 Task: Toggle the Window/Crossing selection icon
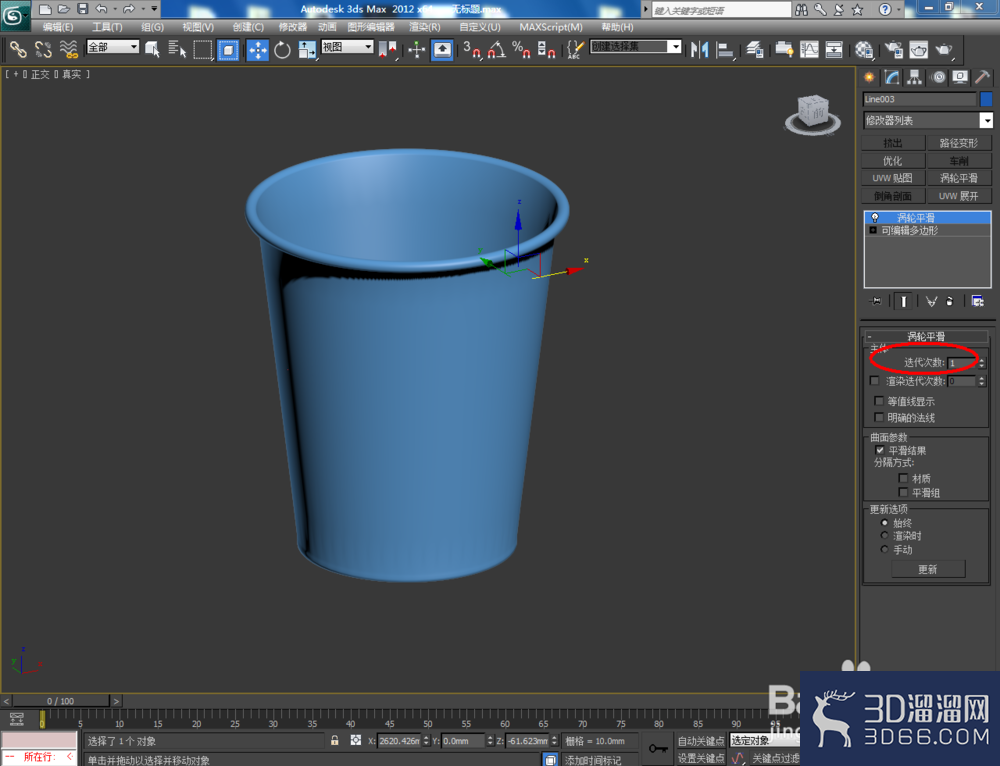[x=228, y=50]
